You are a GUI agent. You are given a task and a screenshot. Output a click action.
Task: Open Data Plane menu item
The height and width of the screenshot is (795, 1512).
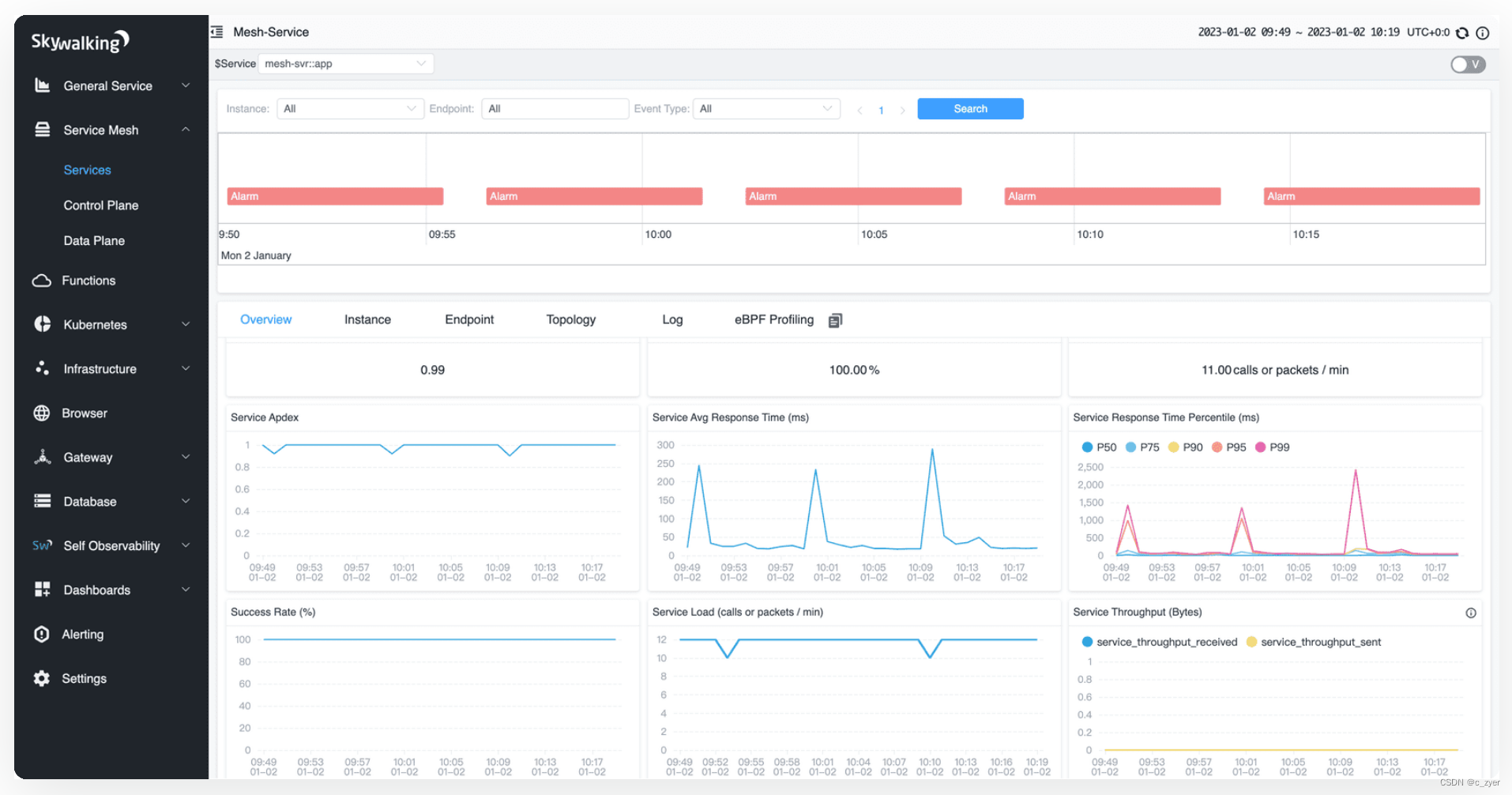pos(94,241)
